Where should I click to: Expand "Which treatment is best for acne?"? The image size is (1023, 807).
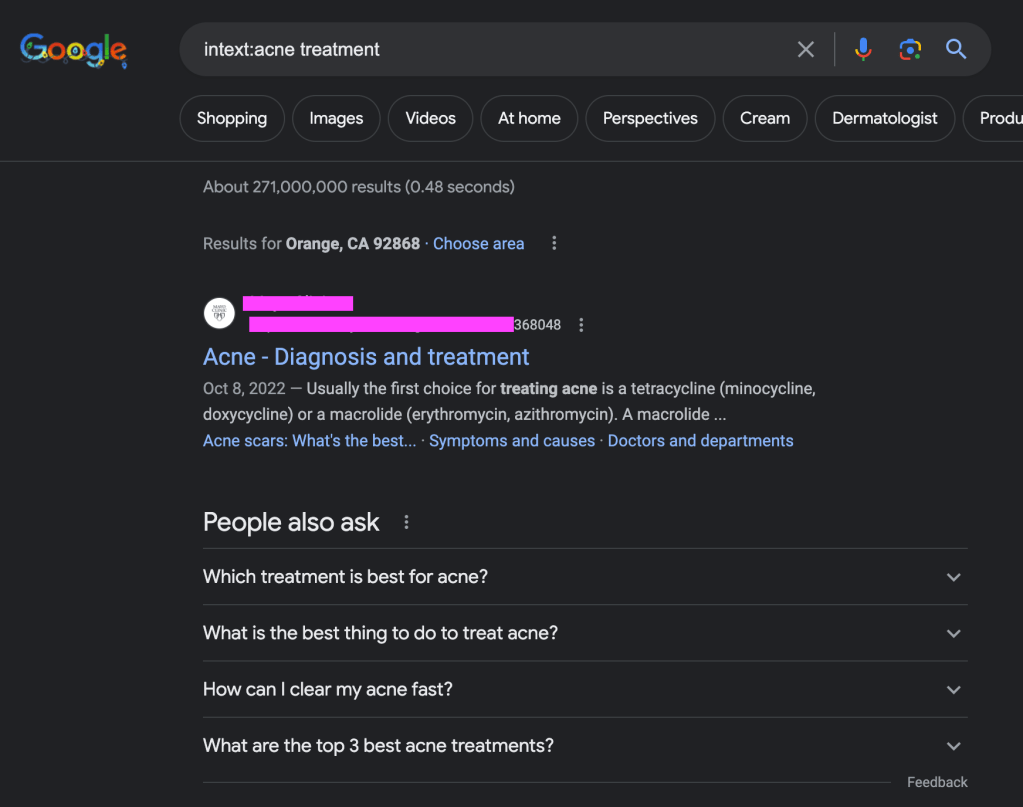click(953, 577)
